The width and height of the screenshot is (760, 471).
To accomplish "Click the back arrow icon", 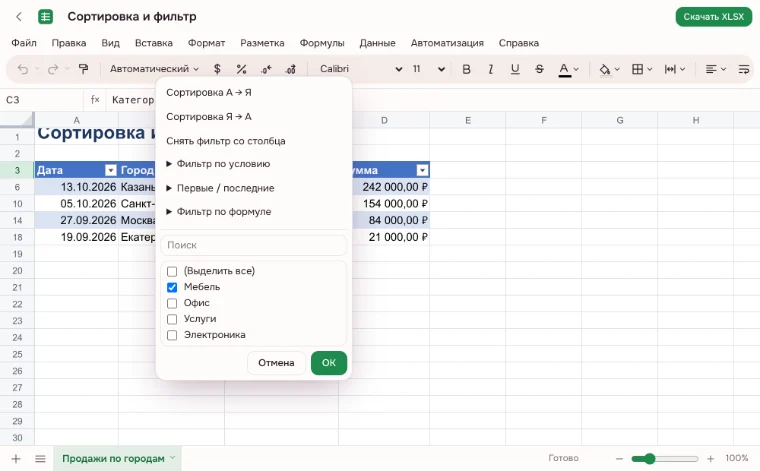I will (19, 17).
